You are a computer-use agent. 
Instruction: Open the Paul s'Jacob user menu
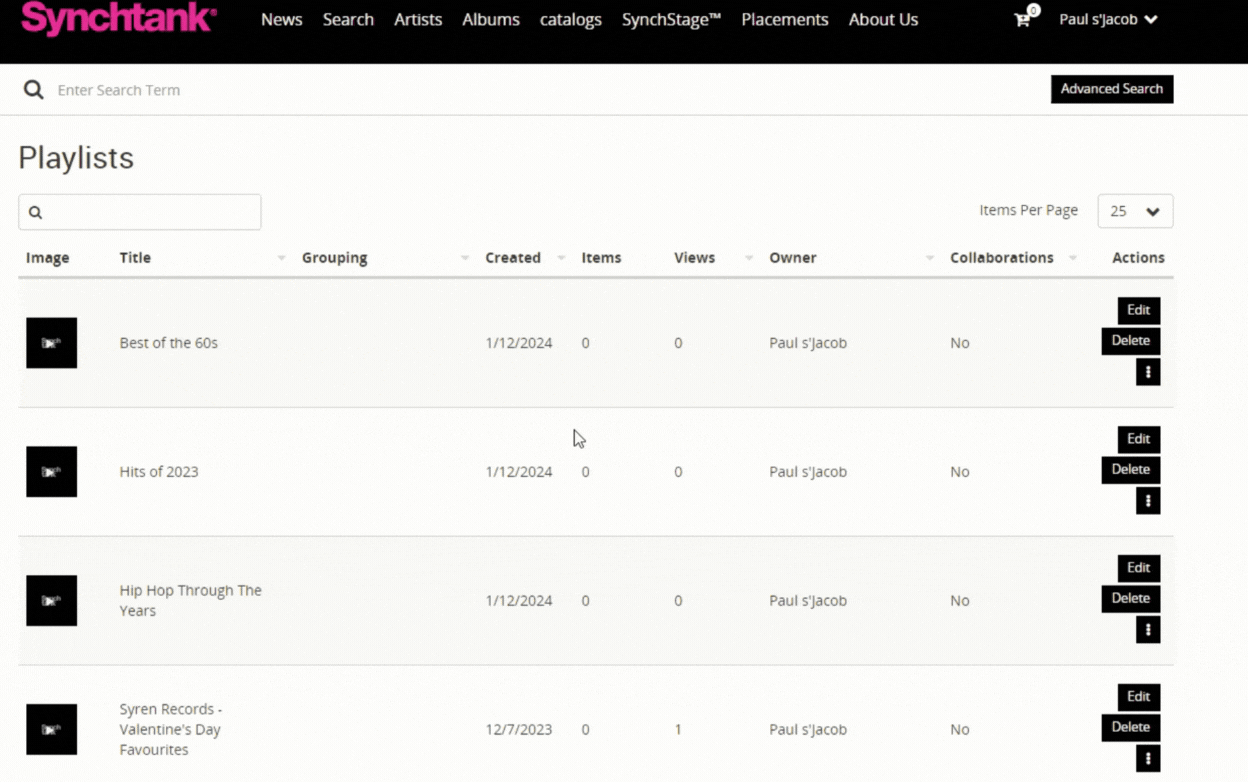click(1108, 19)
